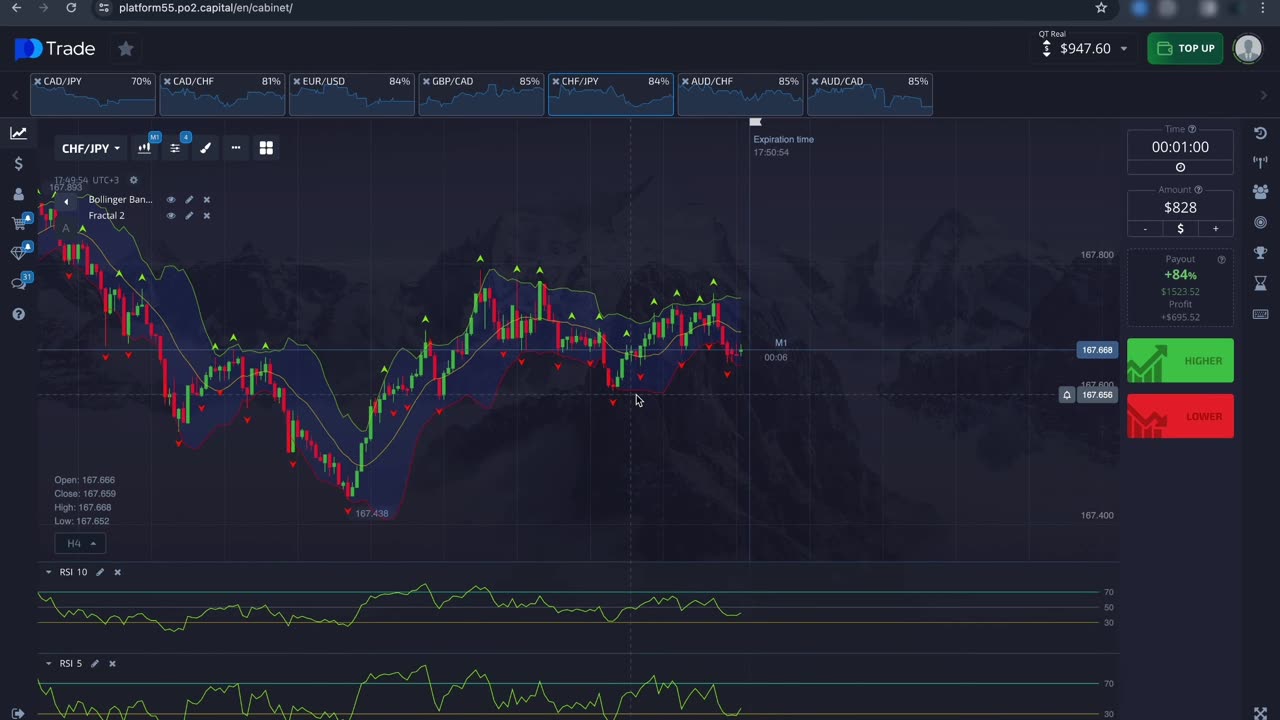1280x720 pixels.
Task: Place a LOWER trade
Action: [1180, 416]
